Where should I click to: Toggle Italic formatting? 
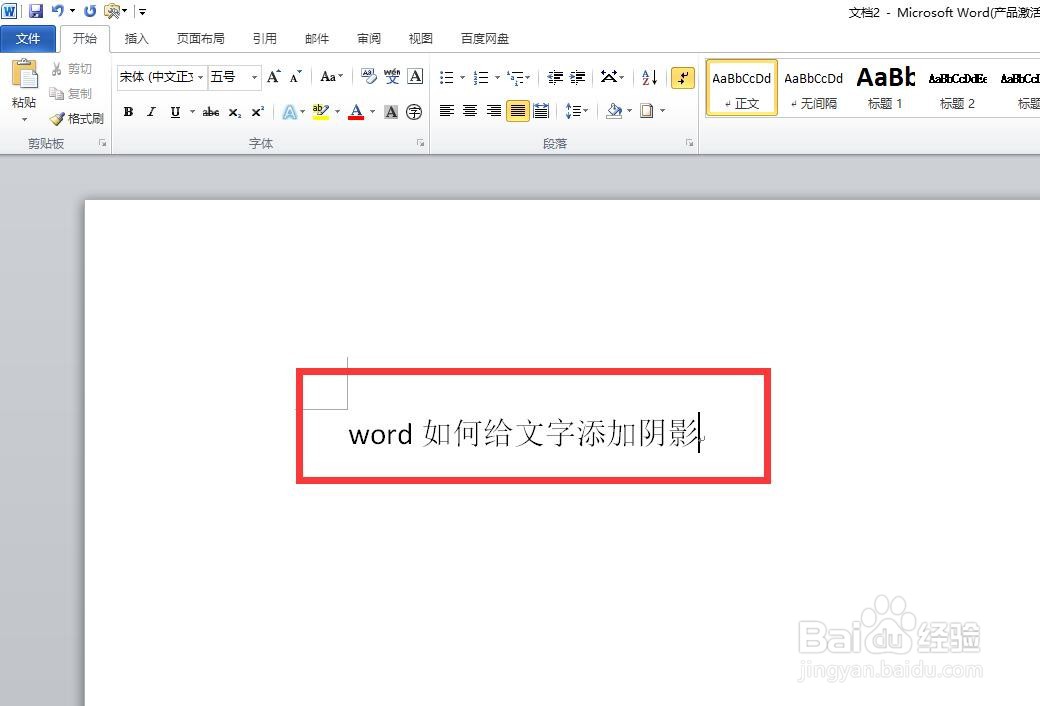(x=152, y=112)
